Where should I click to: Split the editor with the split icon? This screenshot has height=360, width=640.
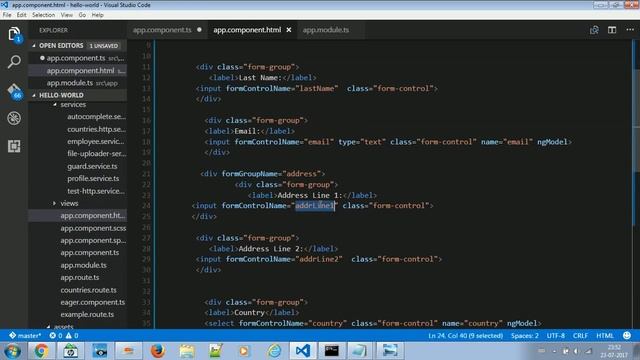[x=612, y=30]
